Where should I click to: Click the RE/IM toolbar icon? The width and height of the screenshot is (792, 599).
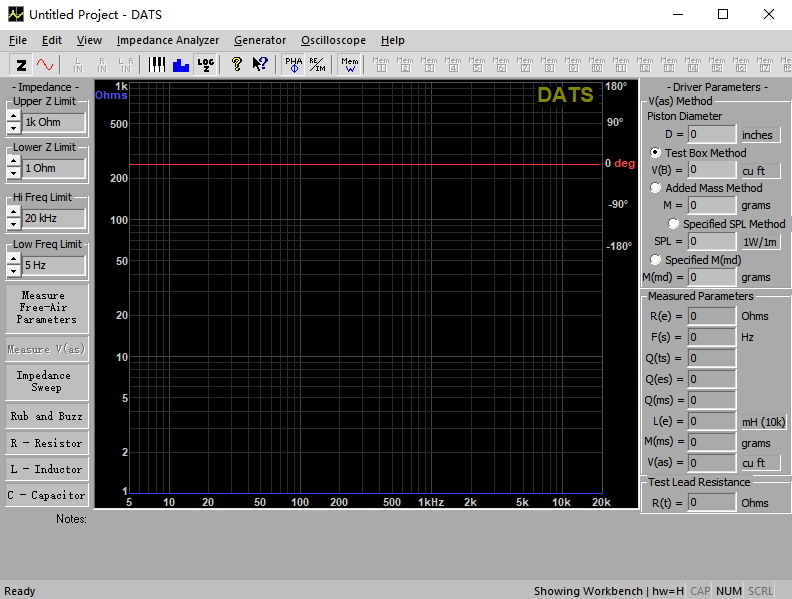click(316, 65)
